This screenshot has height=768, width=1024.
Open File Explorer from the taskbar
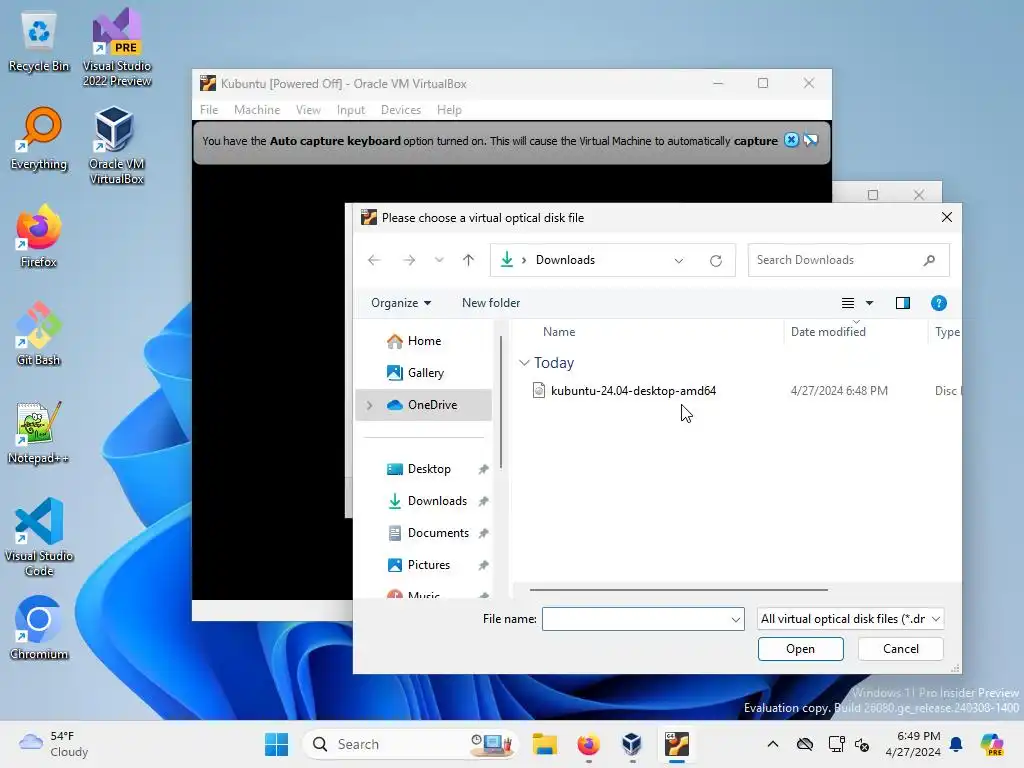544,744
